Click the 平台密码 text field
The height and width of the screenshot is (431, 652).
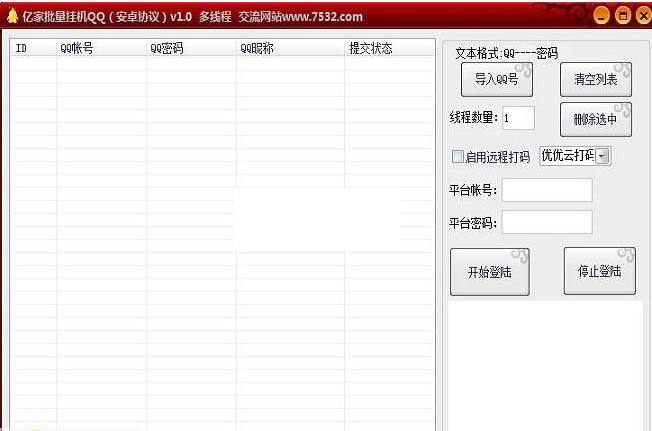(546, 222)
